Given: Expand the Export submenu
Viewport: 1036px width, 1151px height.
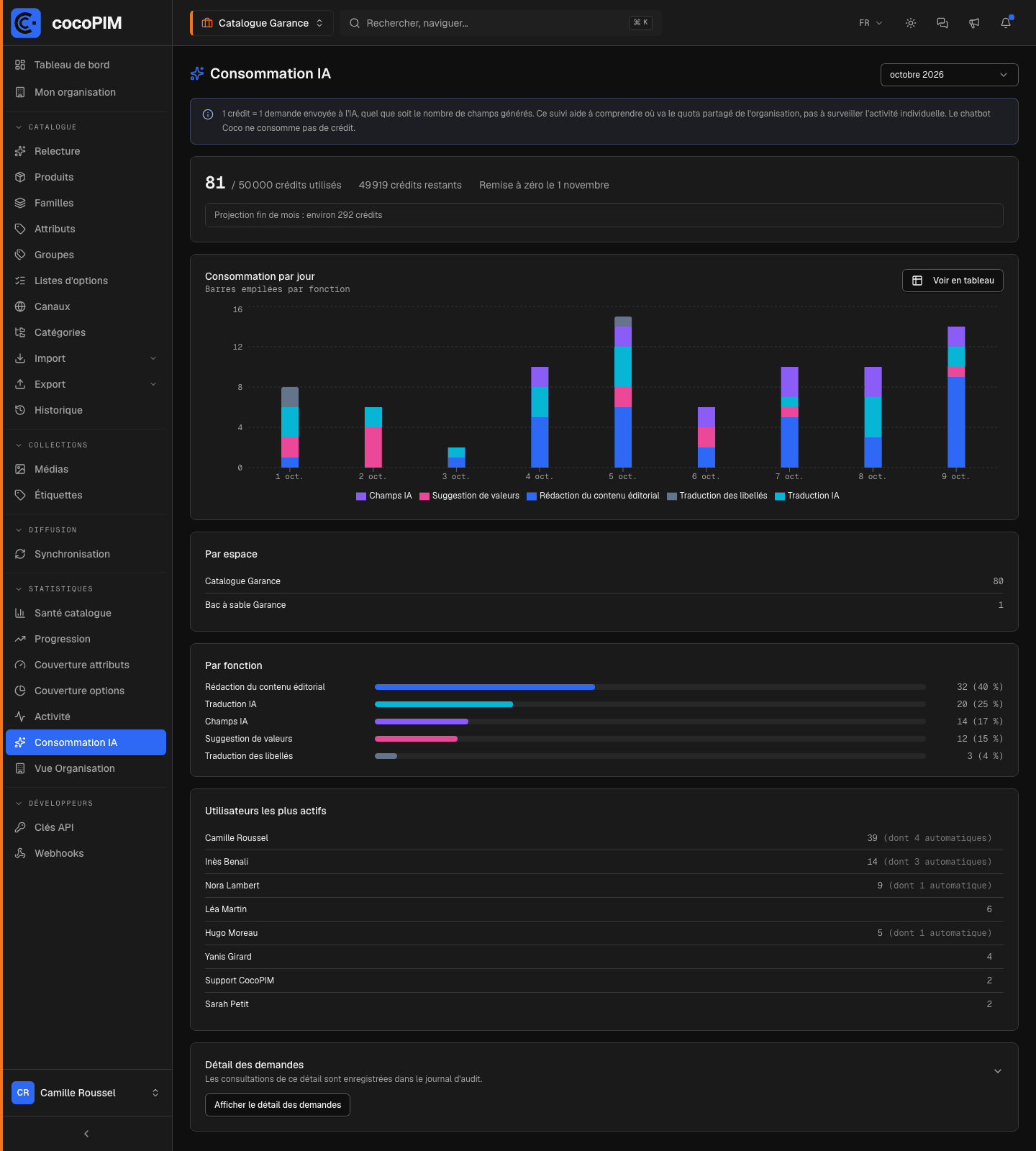Looking at the screenshot, I should tap(153, 384).
